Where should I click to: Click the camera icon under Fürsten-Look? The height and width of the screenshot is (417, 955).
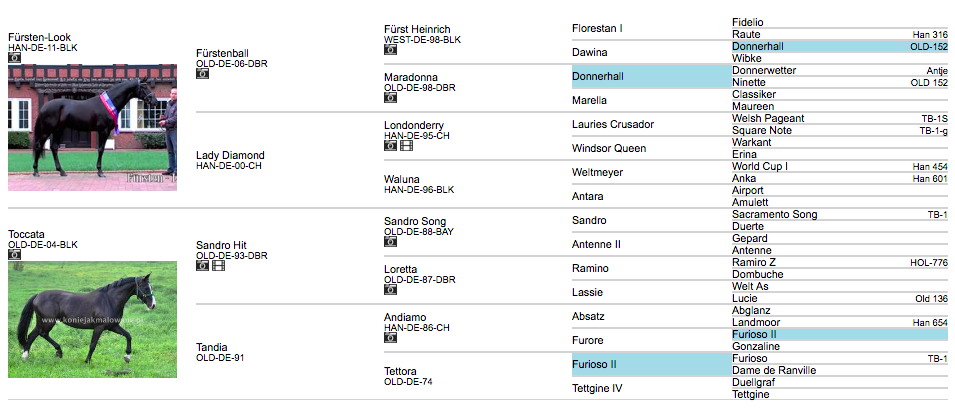(x=15, y=57)
